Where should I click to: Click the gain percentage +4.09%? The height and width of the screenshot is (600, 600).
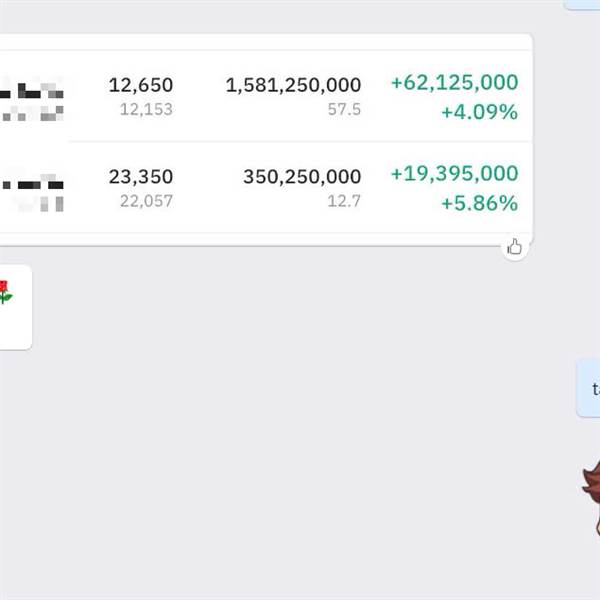(479, 112)
